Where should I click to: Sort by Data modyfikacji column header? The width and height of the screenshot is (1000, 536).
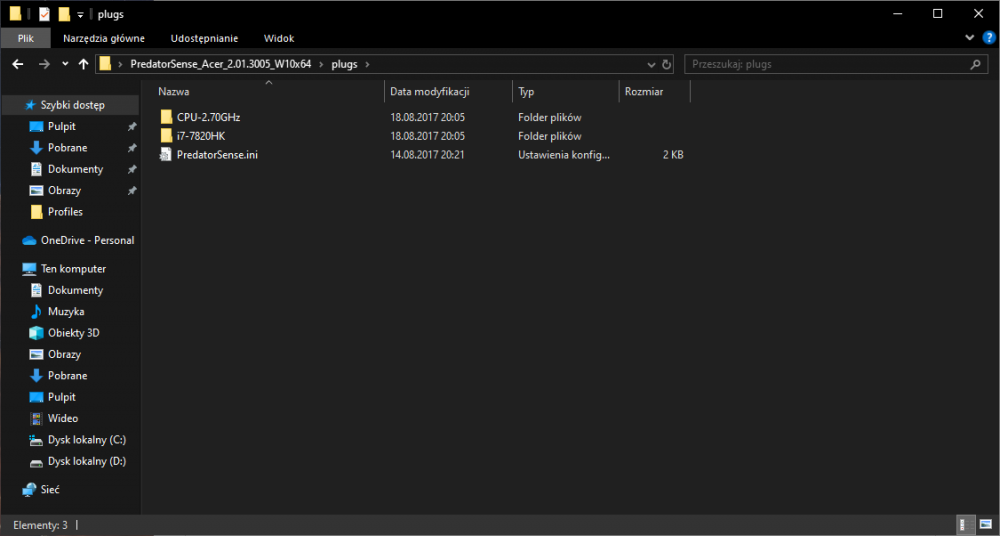point(430,91)
